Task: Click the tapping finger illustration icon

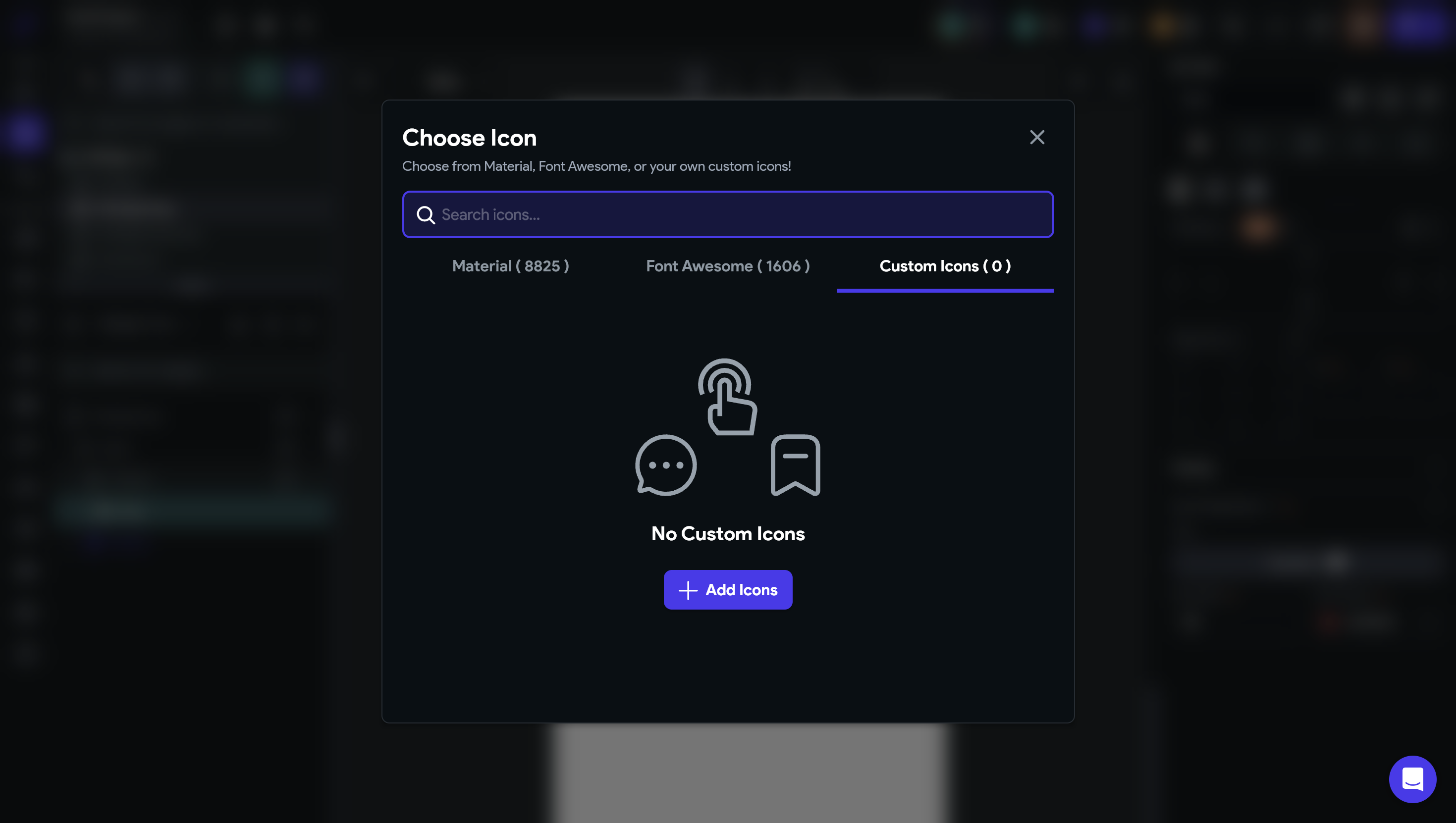Action: pyautogui.click(x=728, y=397)
